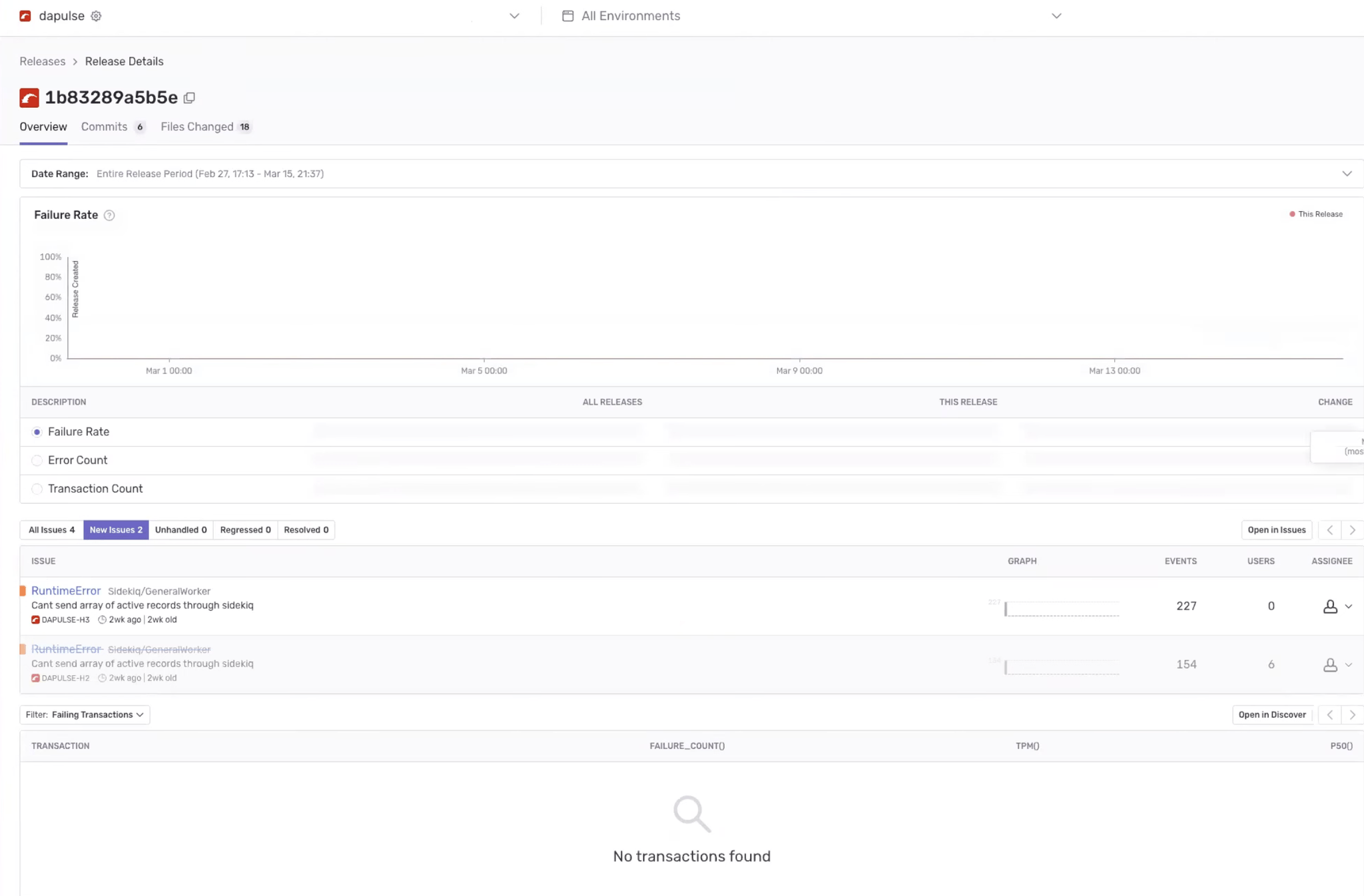This screenshot has height=896, width=1364.
Task: Click the This Release legend dot
Action: click(x=1292, y=214)
